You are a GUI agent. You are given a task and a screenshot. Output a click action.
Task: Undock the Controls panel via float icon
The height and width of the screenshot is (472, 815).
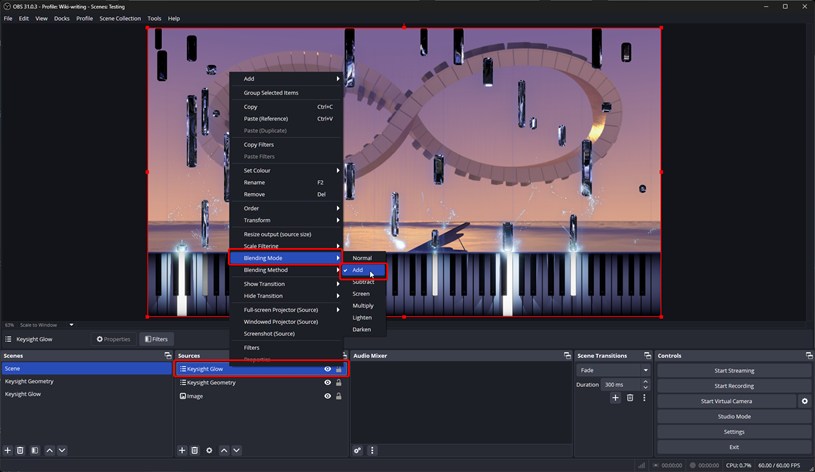point(809,355)
